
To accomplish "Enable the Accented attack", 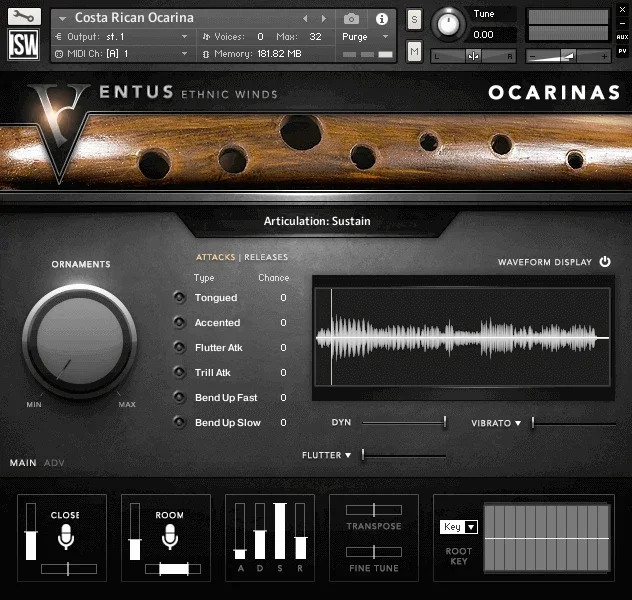I will pos(179,322).
